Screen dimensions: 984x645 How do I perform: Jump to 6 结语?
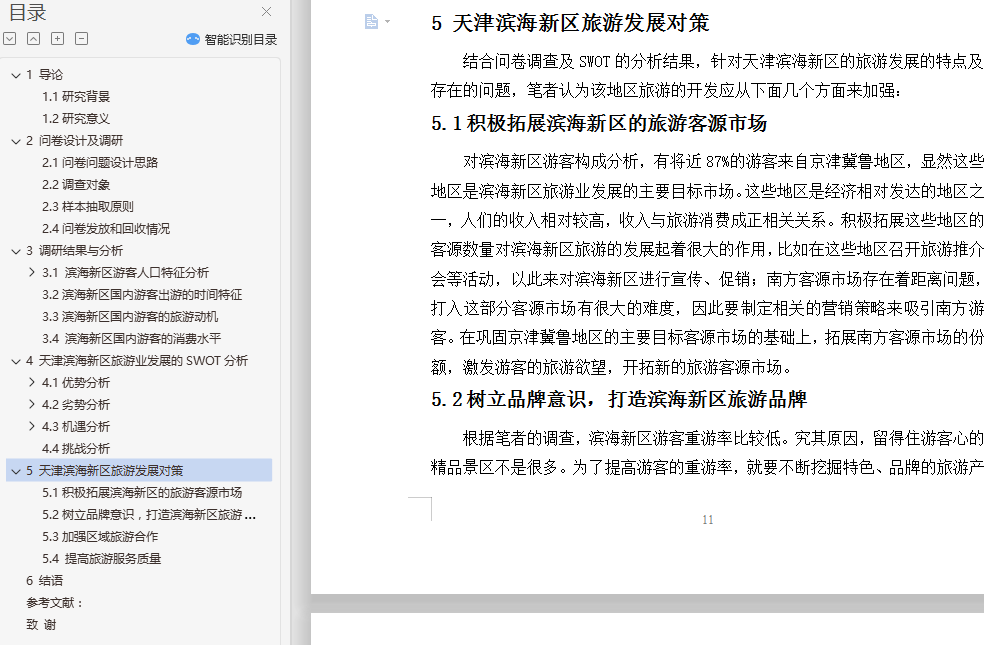pyautogui.click(x=45, y=580)
